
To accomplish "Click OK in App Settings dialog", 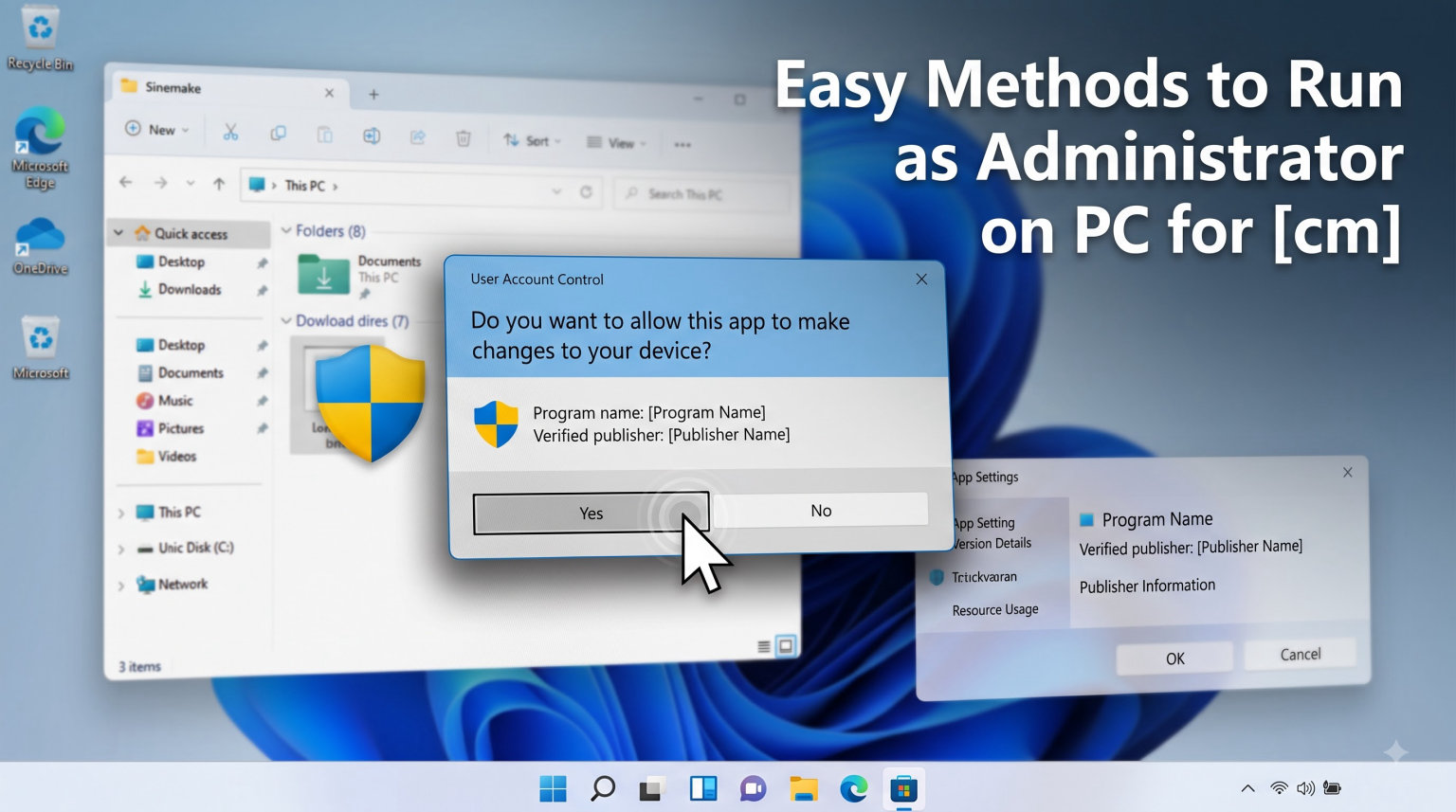I will pyautogui.click(x=1174, y=659).
